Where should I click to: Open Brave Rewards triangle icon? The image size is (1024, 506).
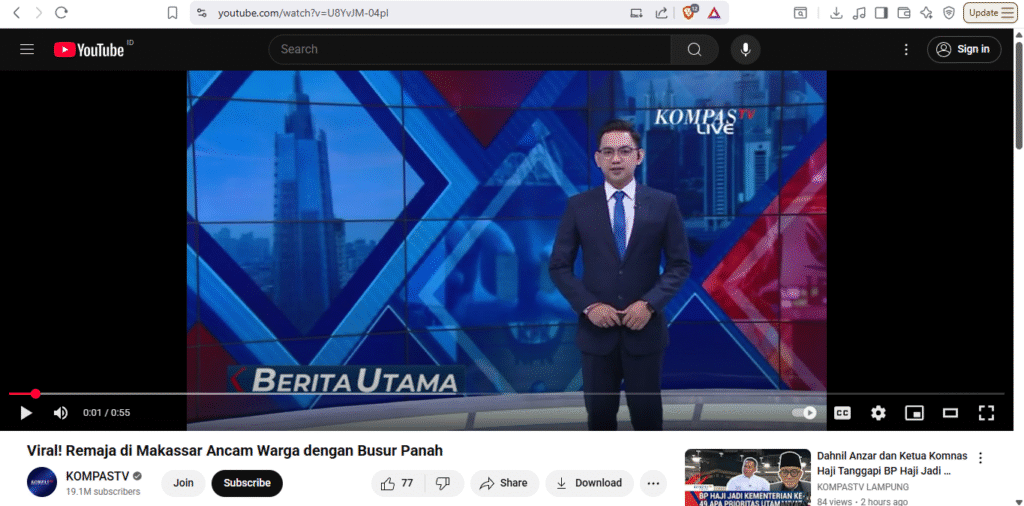[x=713, y=13]
